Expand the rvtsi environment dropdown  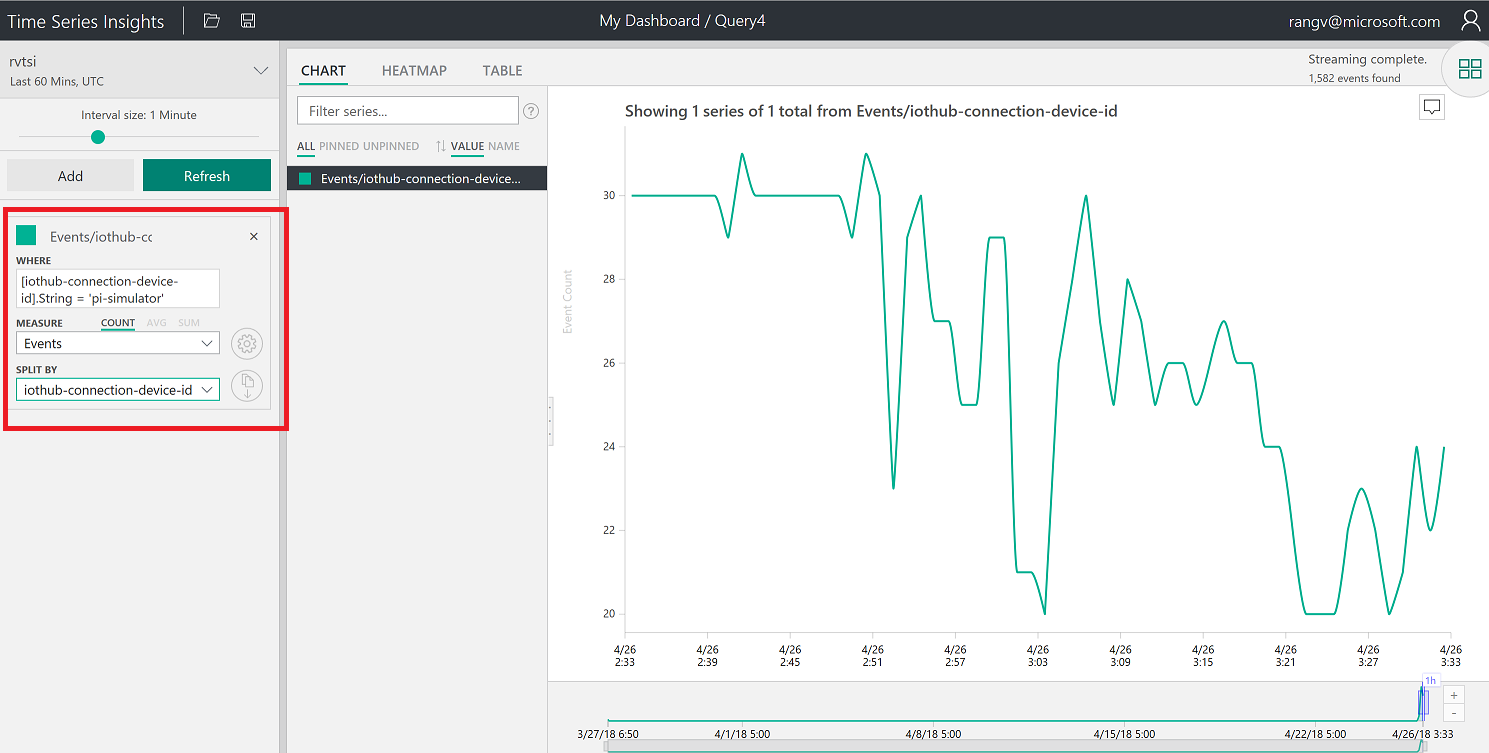[261, 70]
